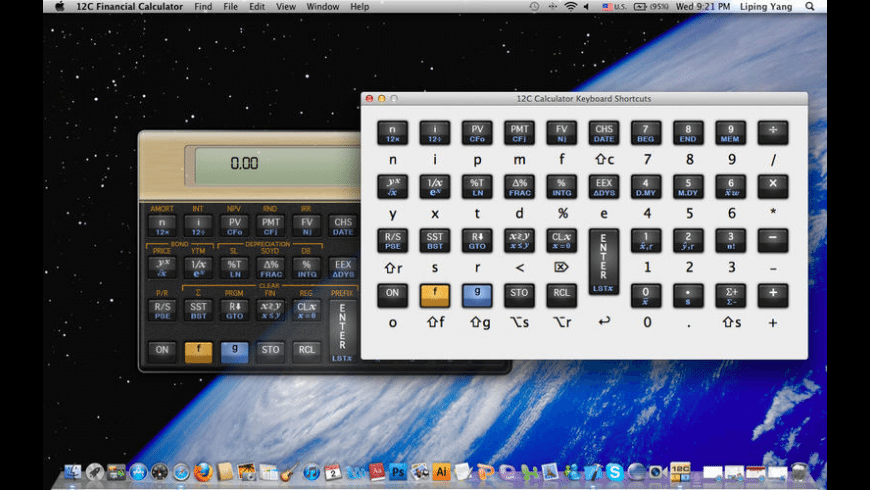
Task: Click the volume speaker icon in menu bar
Action: tap(586, 7)
